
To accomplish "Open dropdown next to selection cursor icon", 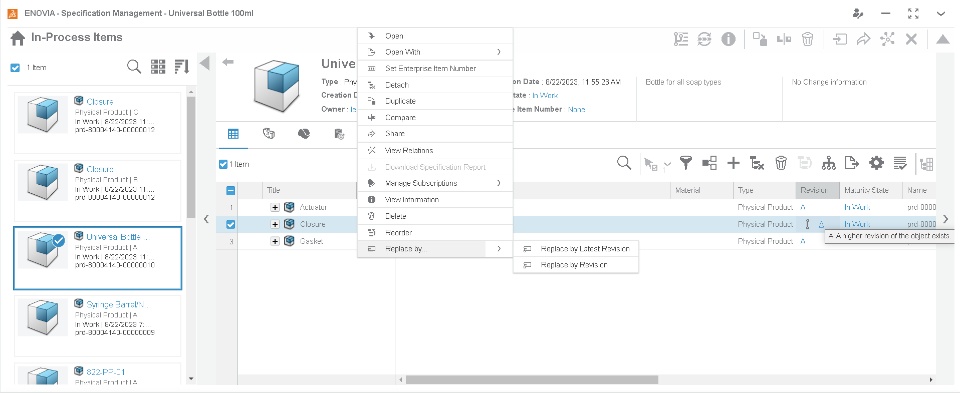I will point(667,164).
